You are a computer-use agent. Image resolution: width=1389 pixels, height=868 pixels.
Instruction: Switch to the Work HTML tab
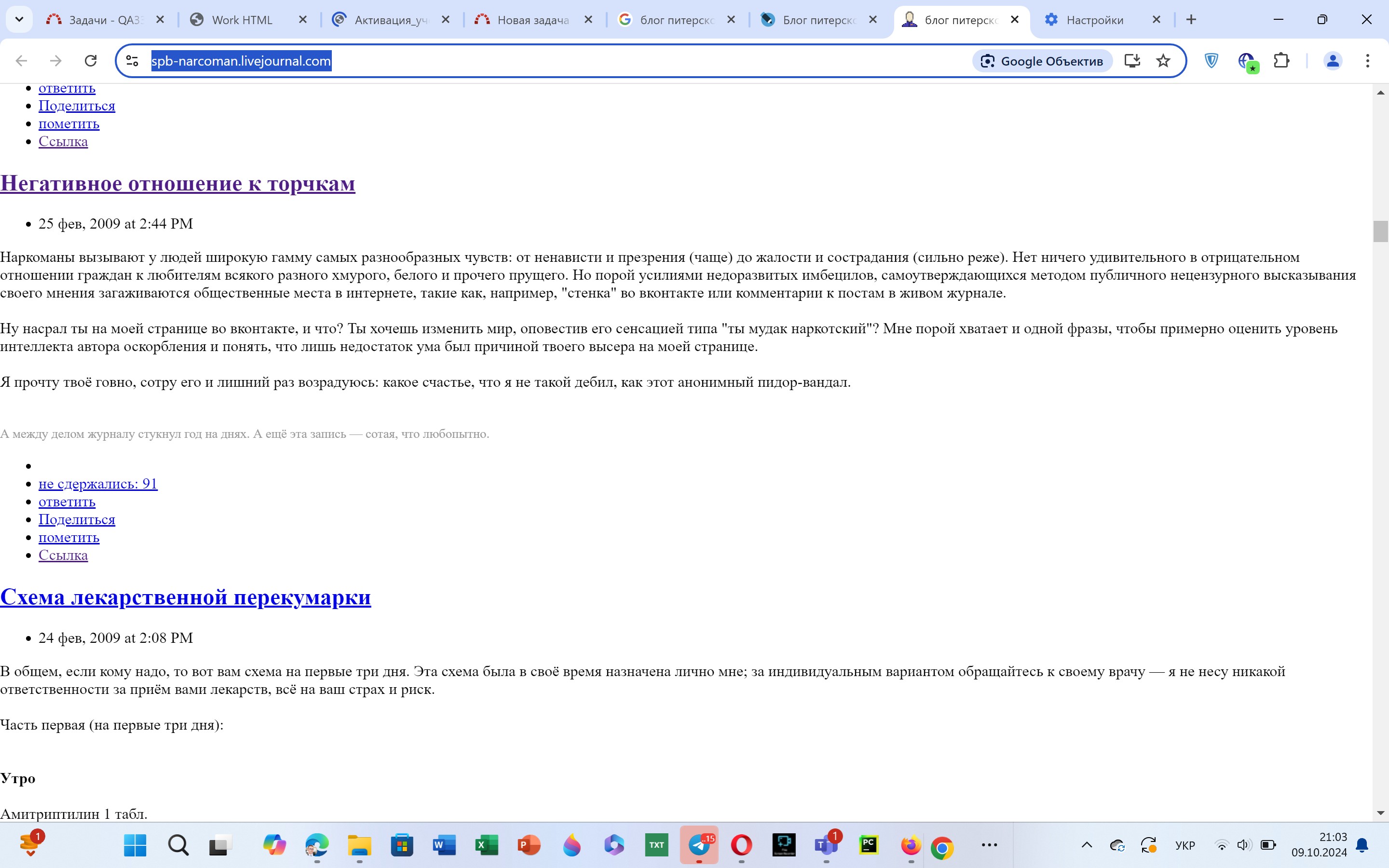click(242, 20)
